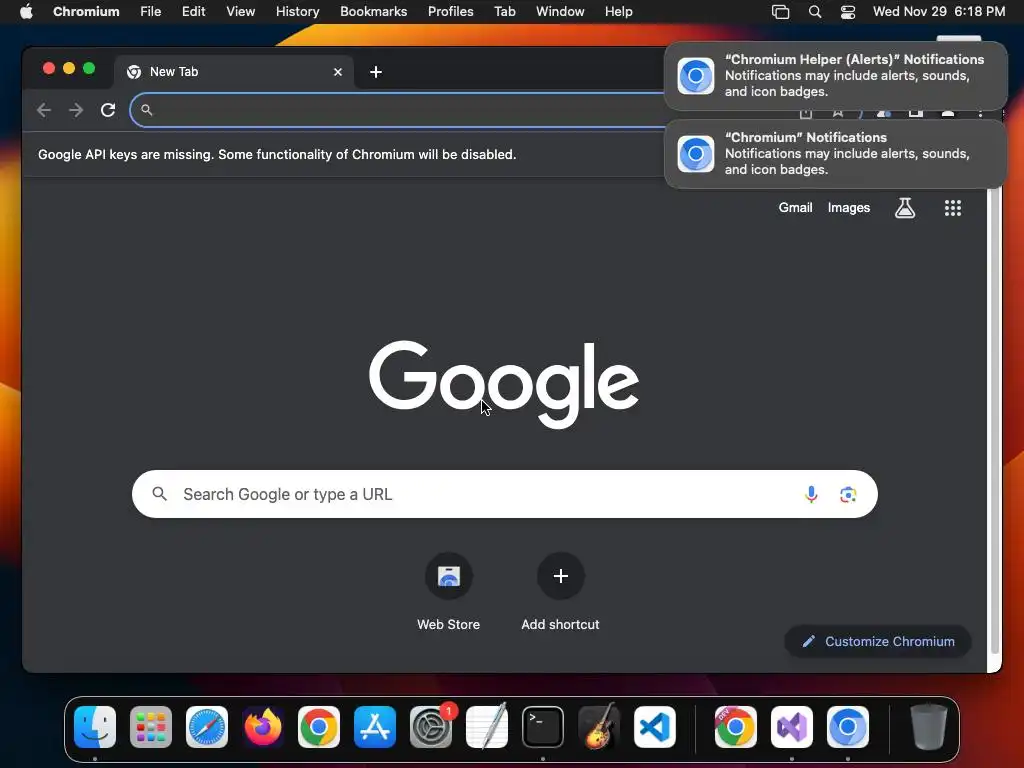Open the Web Store shortcut
This screenshot has width=1024, height=768.
(449, 592)
